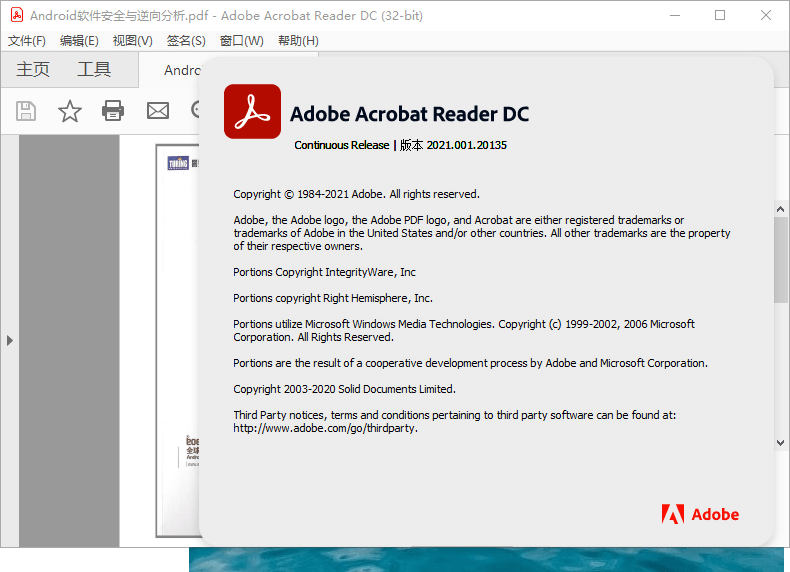Click the Copyright 1984-2021 Adobe line
The width and height of the screenshot is (790, 572).
click(x=356, y=194)
